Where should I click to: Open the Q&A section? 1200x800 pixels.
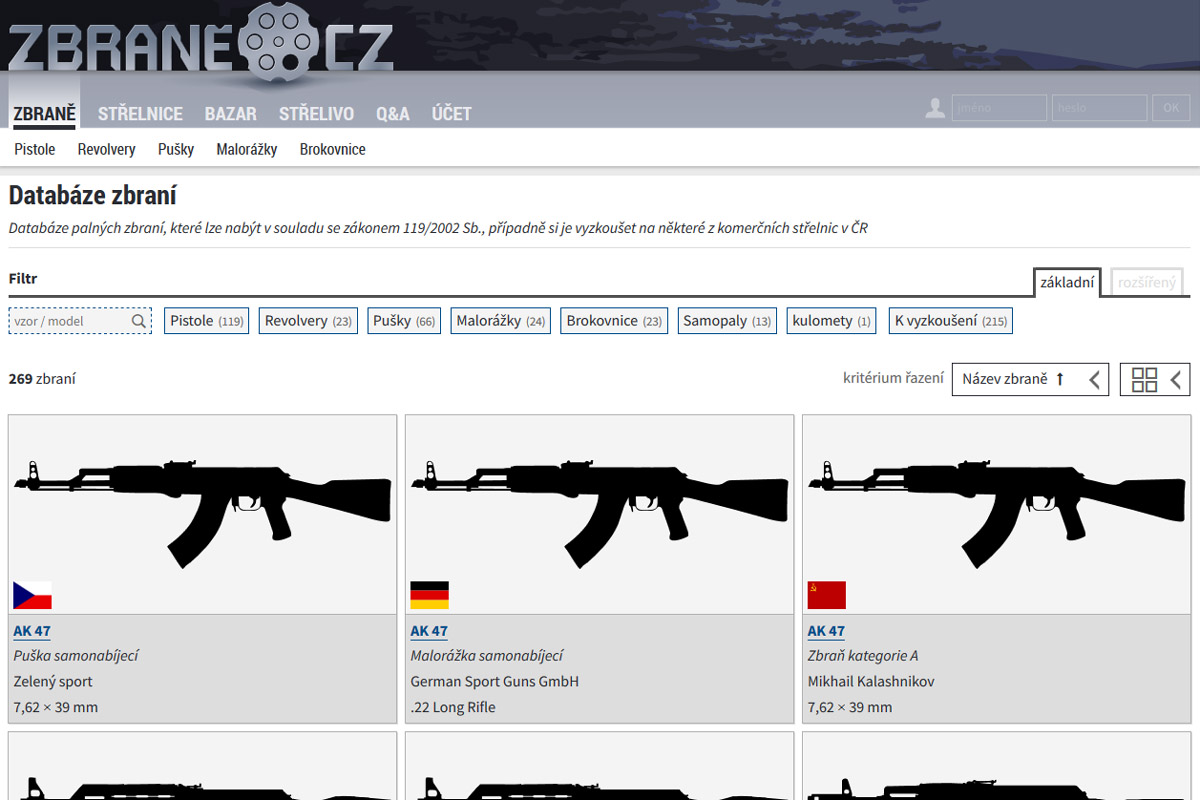pyautogui.click(x=393, y=114)
